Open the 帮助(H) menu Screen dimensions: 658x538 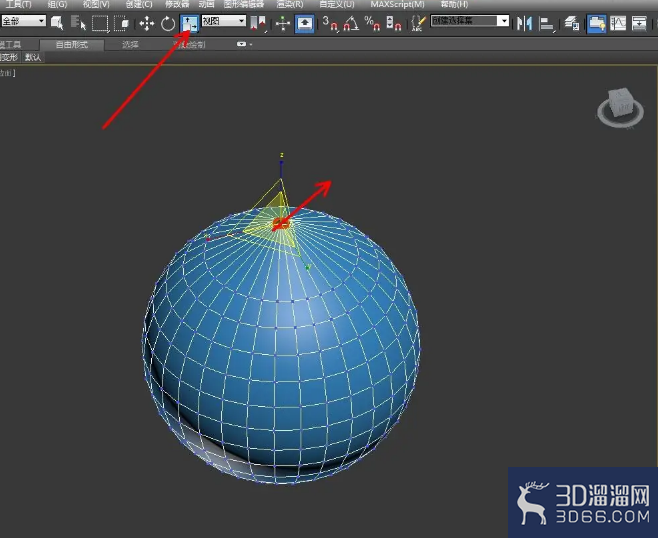click(454, 5)
